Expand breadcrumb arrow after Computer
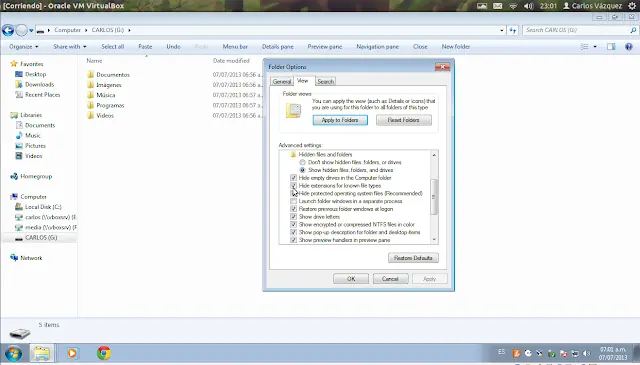Viewport: 640px width, 365px height. (x=86, y=30)
